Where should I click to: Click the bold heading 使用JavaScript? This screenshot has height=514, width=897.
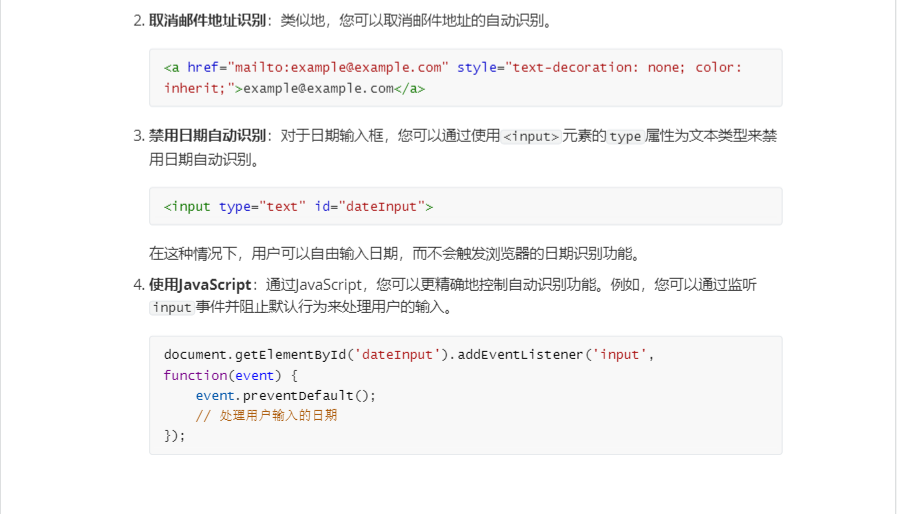tap(200, 285)
